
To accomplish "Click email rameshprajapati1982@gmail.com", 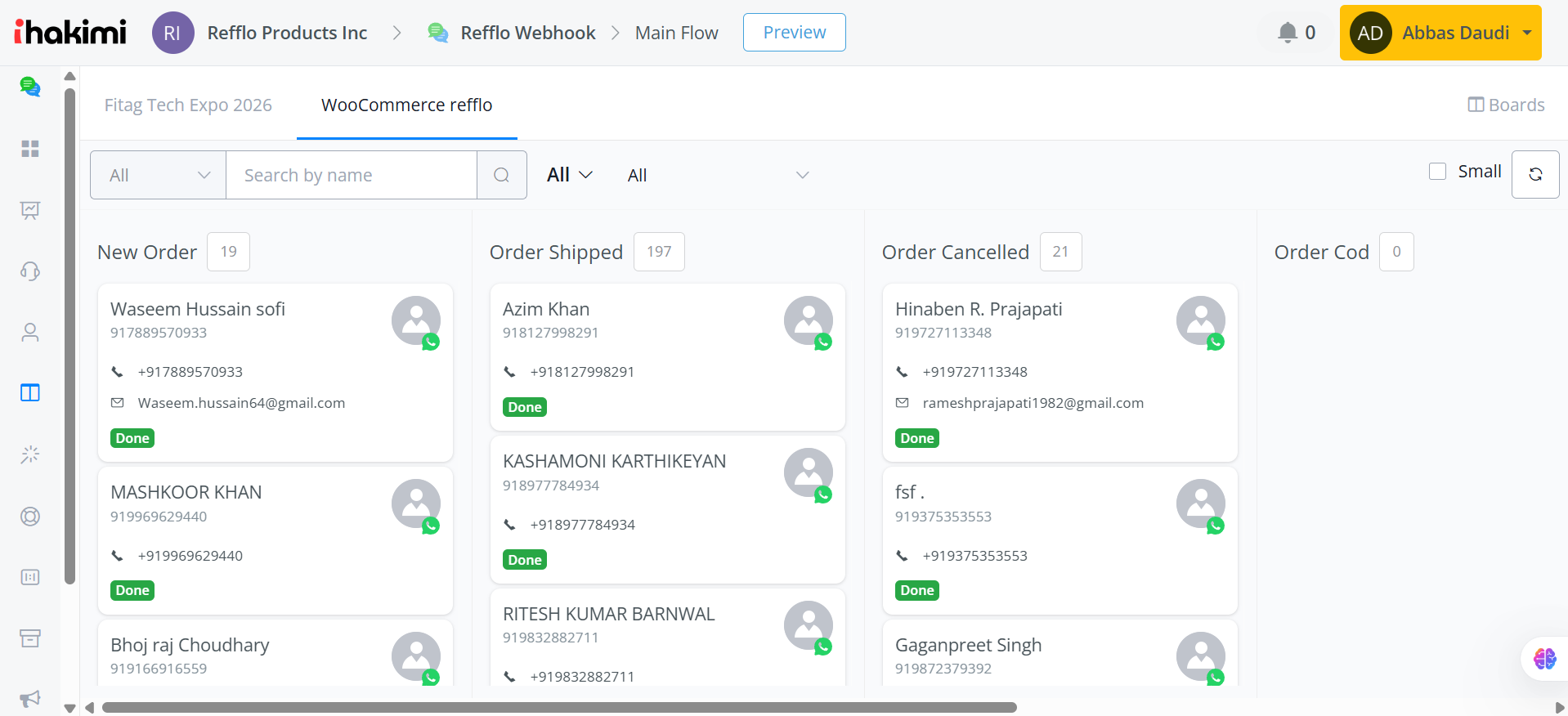I will 1033,403.
